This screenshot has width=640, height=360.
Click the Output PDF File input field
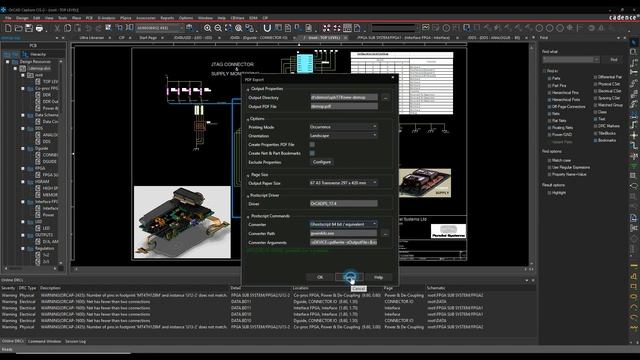click(x=344, y=106)
